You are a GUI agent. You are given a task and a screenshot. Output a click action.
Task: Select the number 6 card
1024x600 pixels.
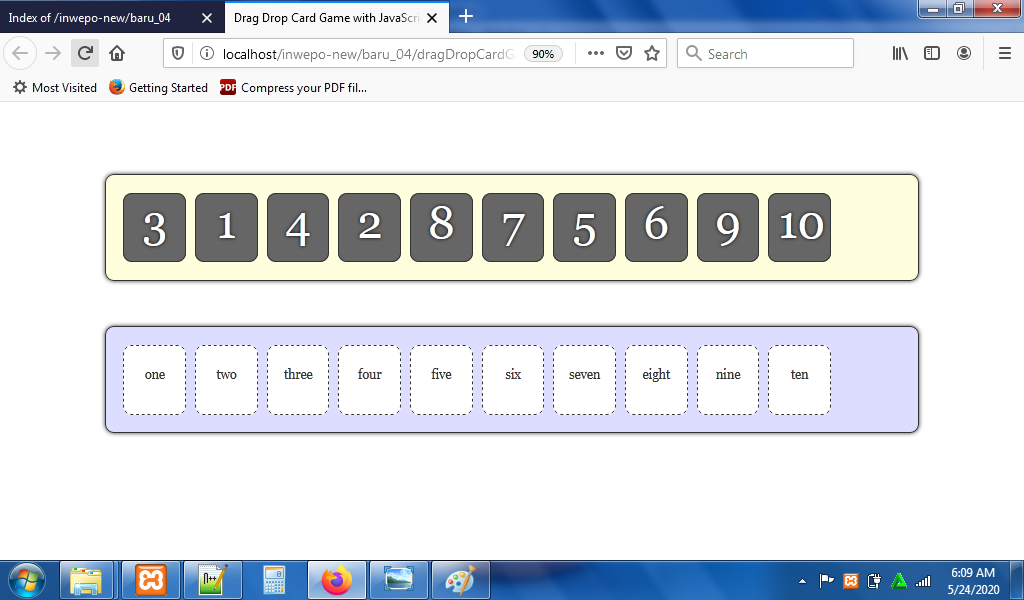[656, 227]
